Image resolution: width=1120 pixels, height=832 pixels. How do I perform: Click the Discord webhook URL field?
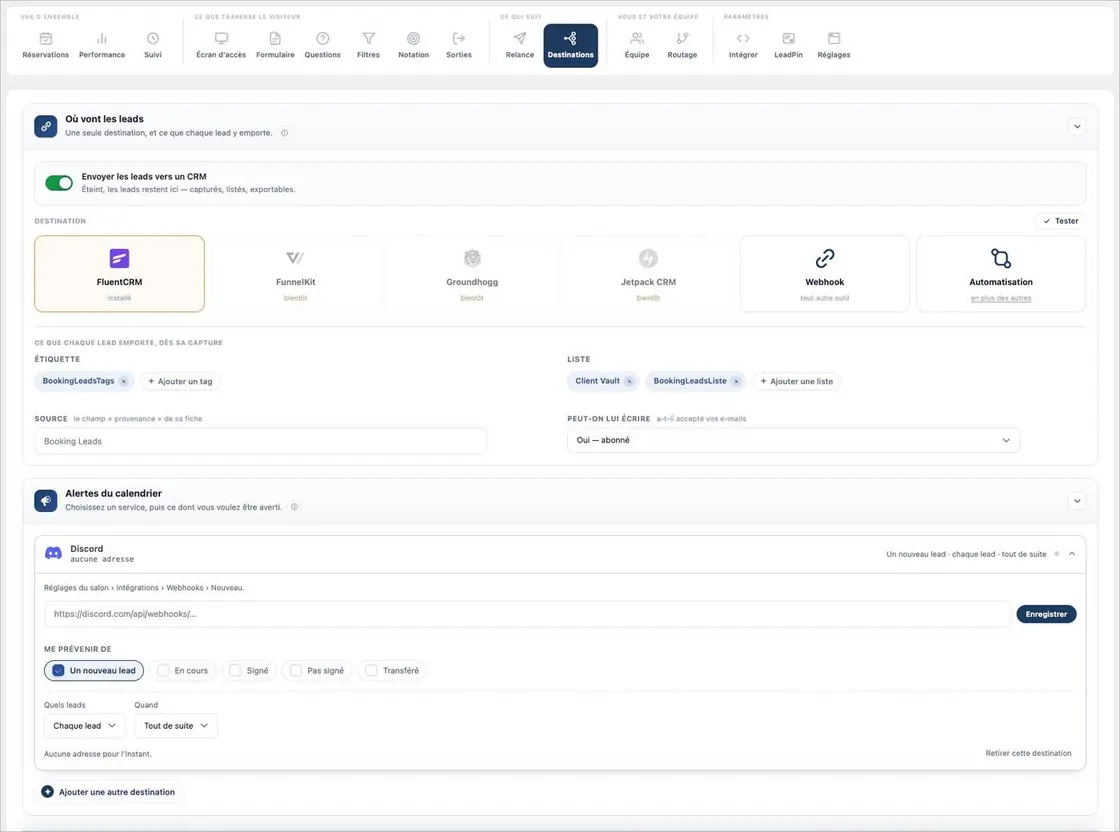pos(527,614)
